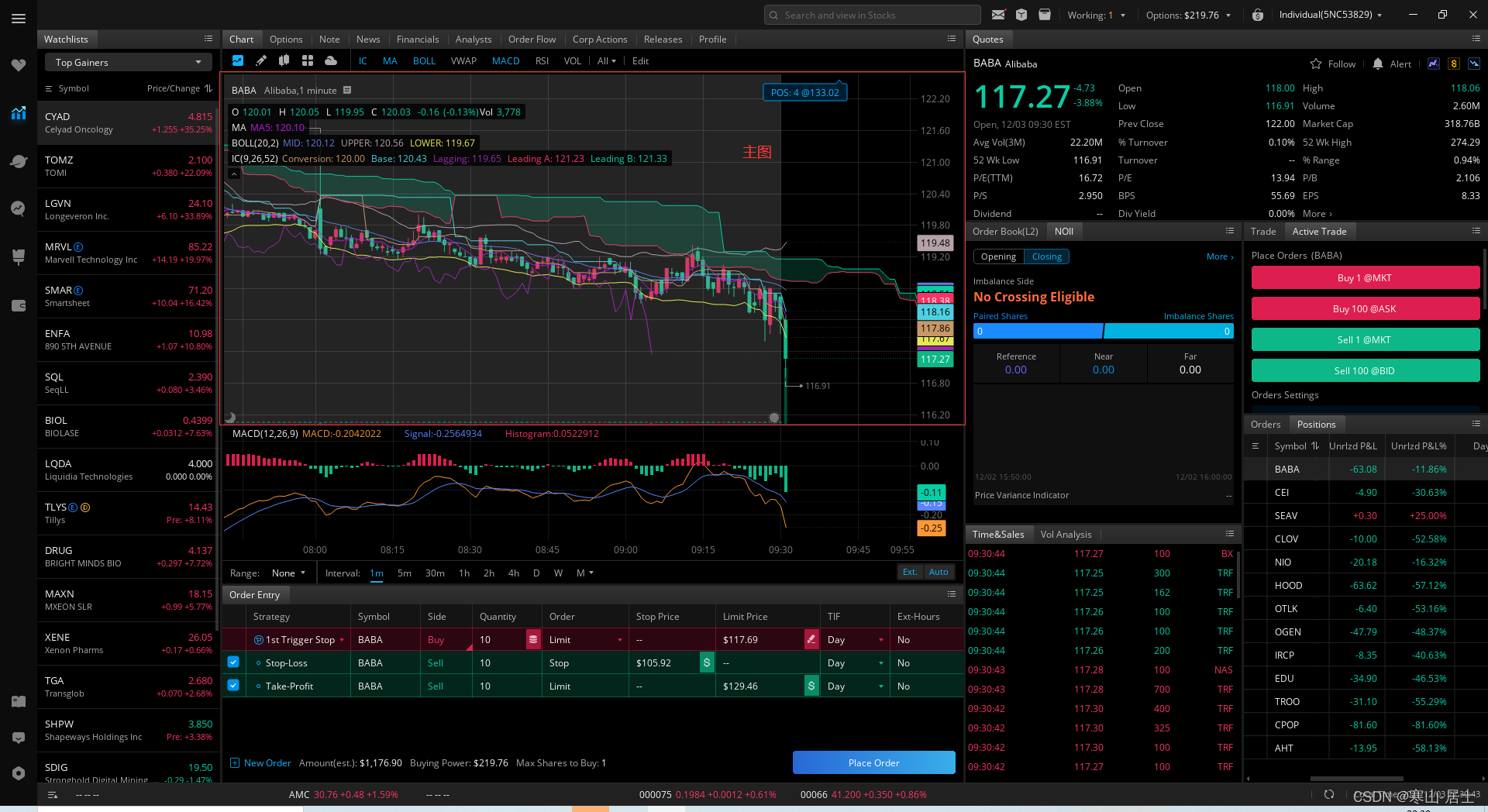Switch to the Orders tab
This screenshot has height=812, width=1488.
click(1266, 425)
